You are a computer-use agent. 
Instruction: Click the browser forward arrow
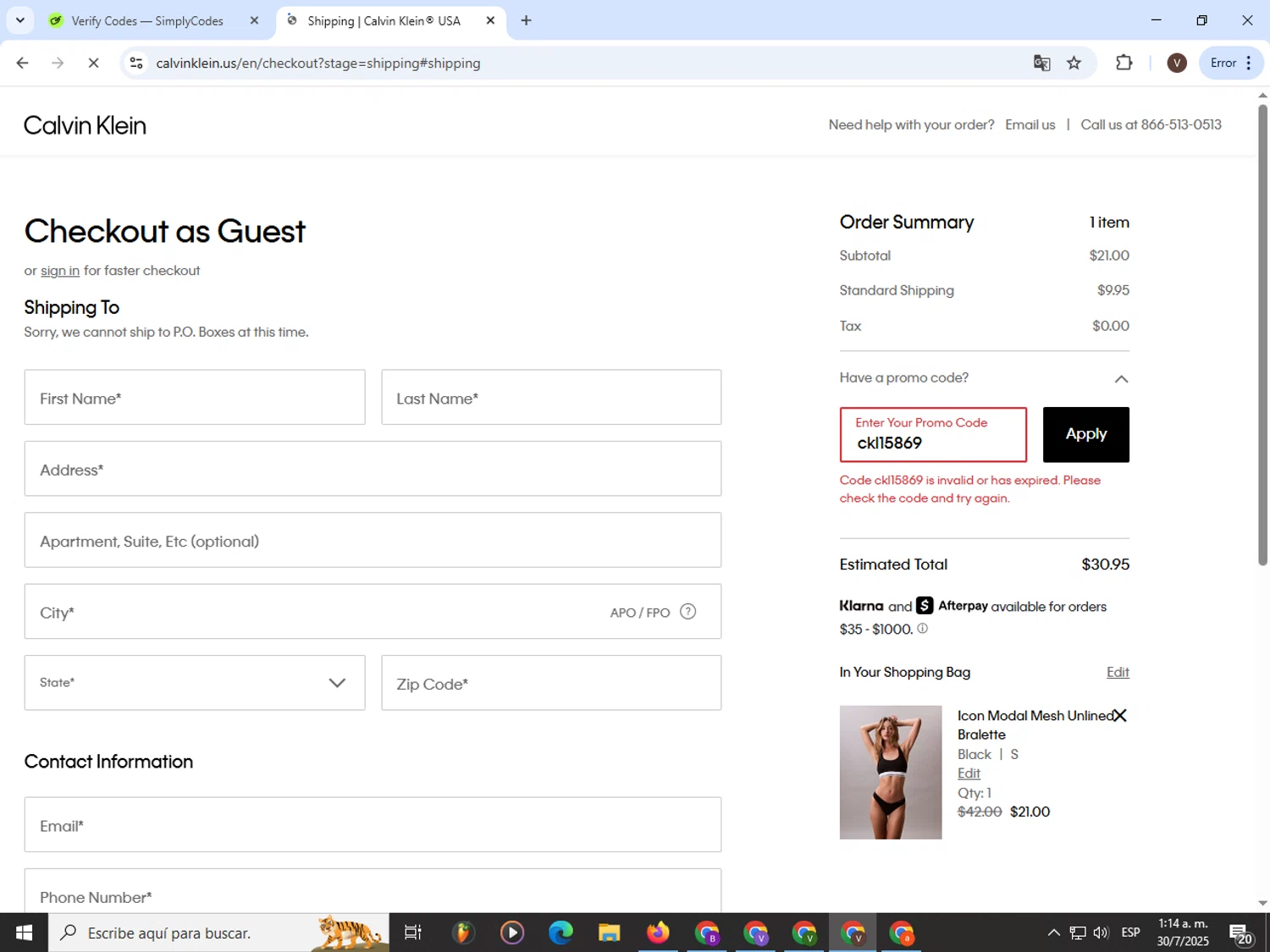[x=58, y=63]
